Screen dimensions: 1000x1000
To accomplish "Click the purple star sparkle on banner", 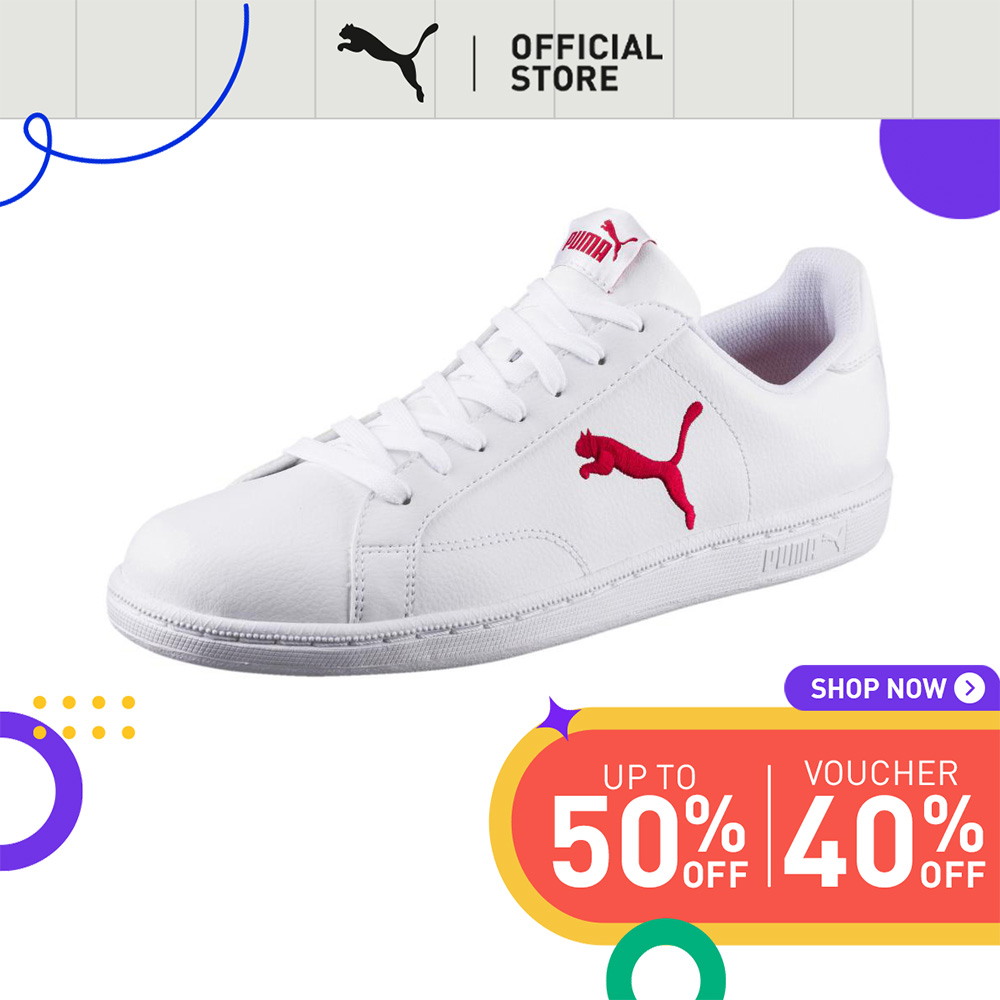I will click(x=557, y=719).
